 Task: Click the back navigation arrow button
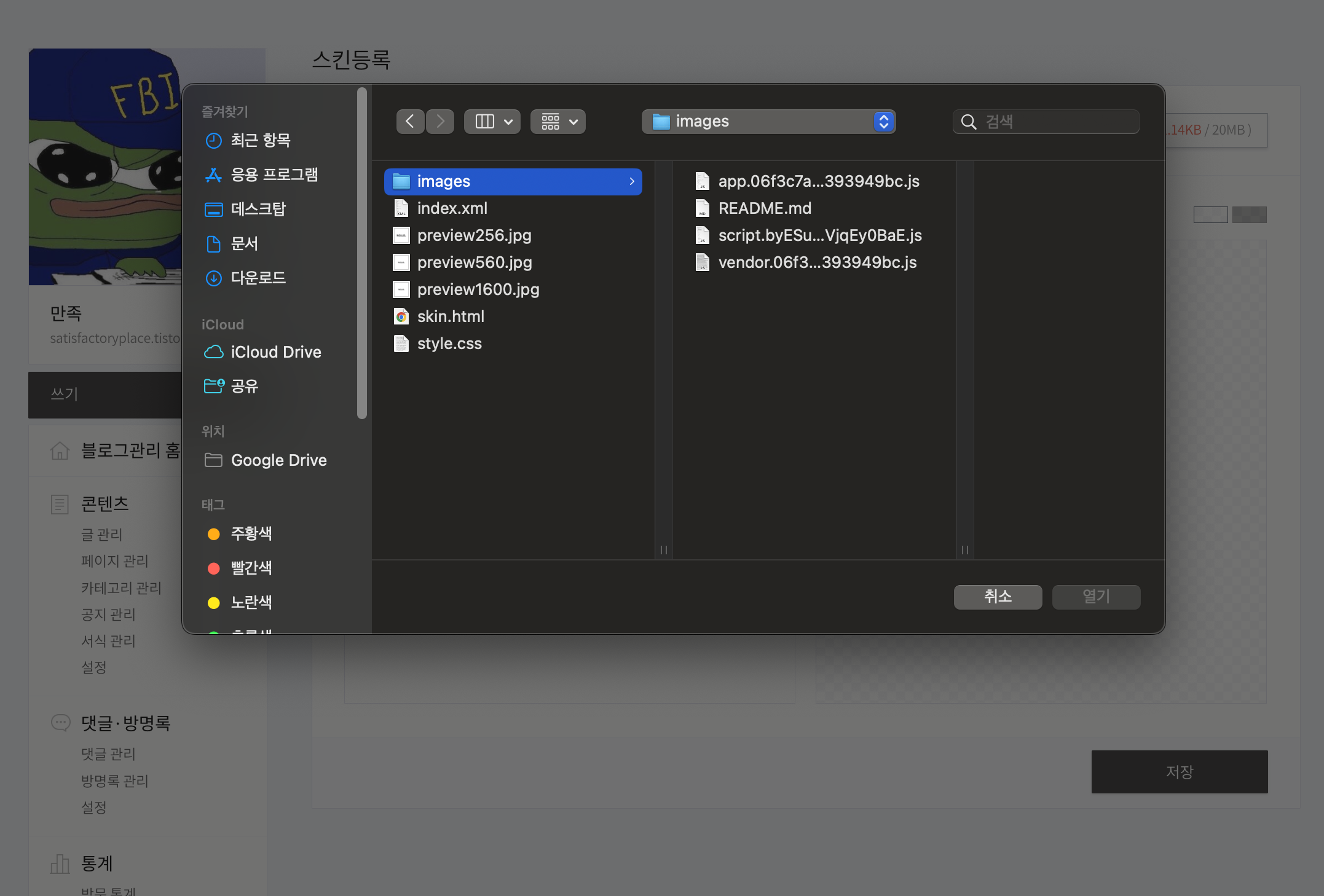tap(410, 122)
